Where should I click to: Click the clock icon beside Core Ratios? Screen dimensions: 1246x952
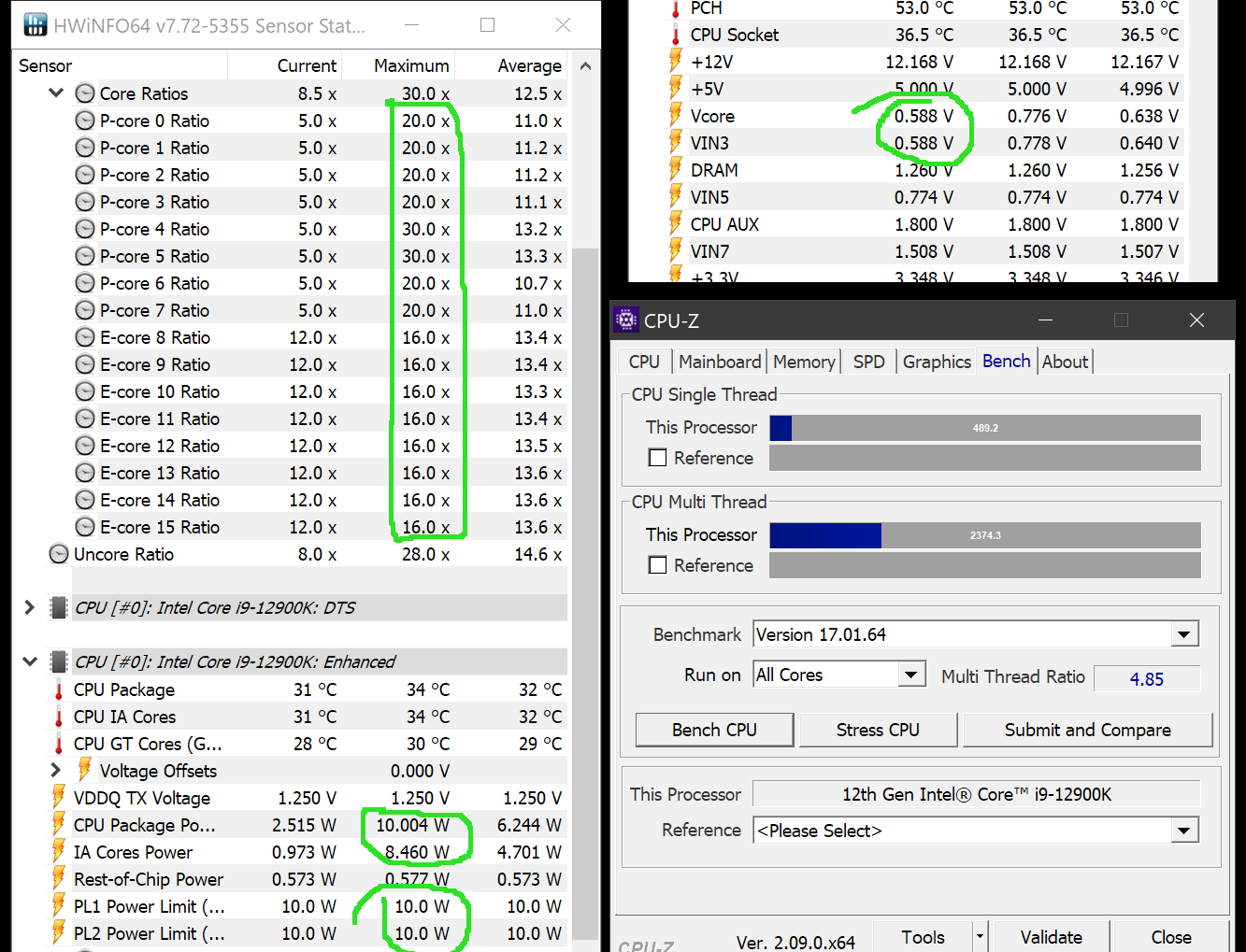pos(85,93)
